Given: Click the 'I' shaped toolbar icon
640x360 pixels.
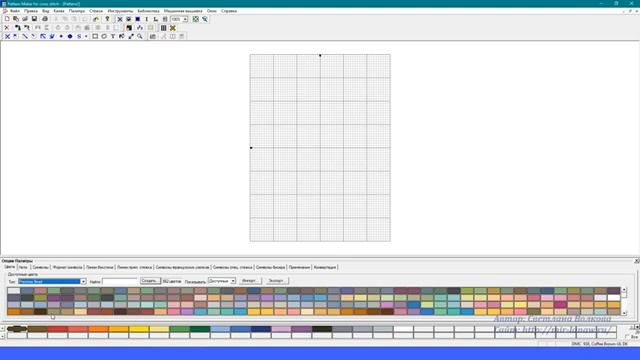Looking at the screenshot, I should 147,19.
